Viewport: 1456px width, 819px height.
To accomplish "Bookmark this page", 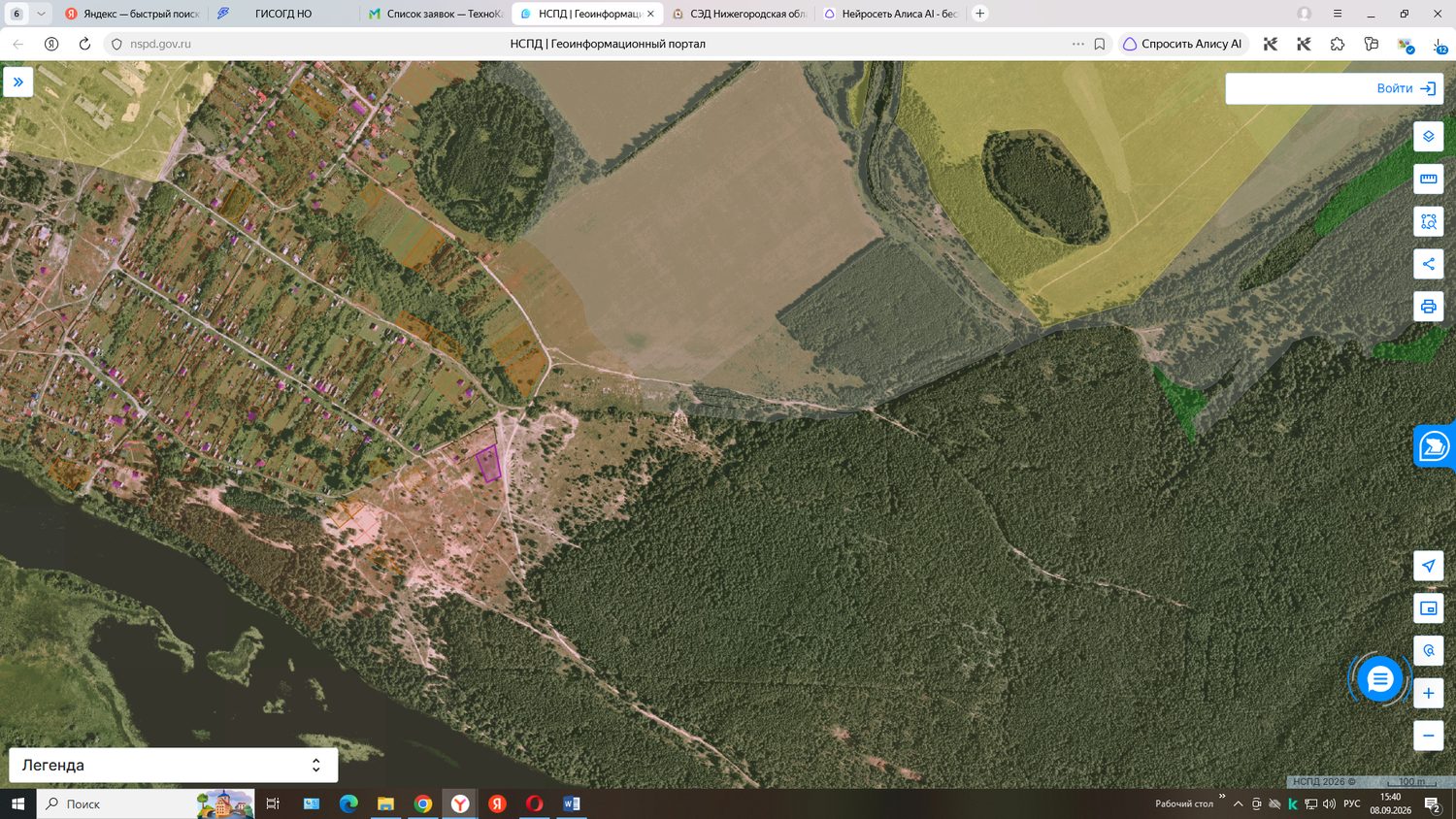I will pos(1100,44).
